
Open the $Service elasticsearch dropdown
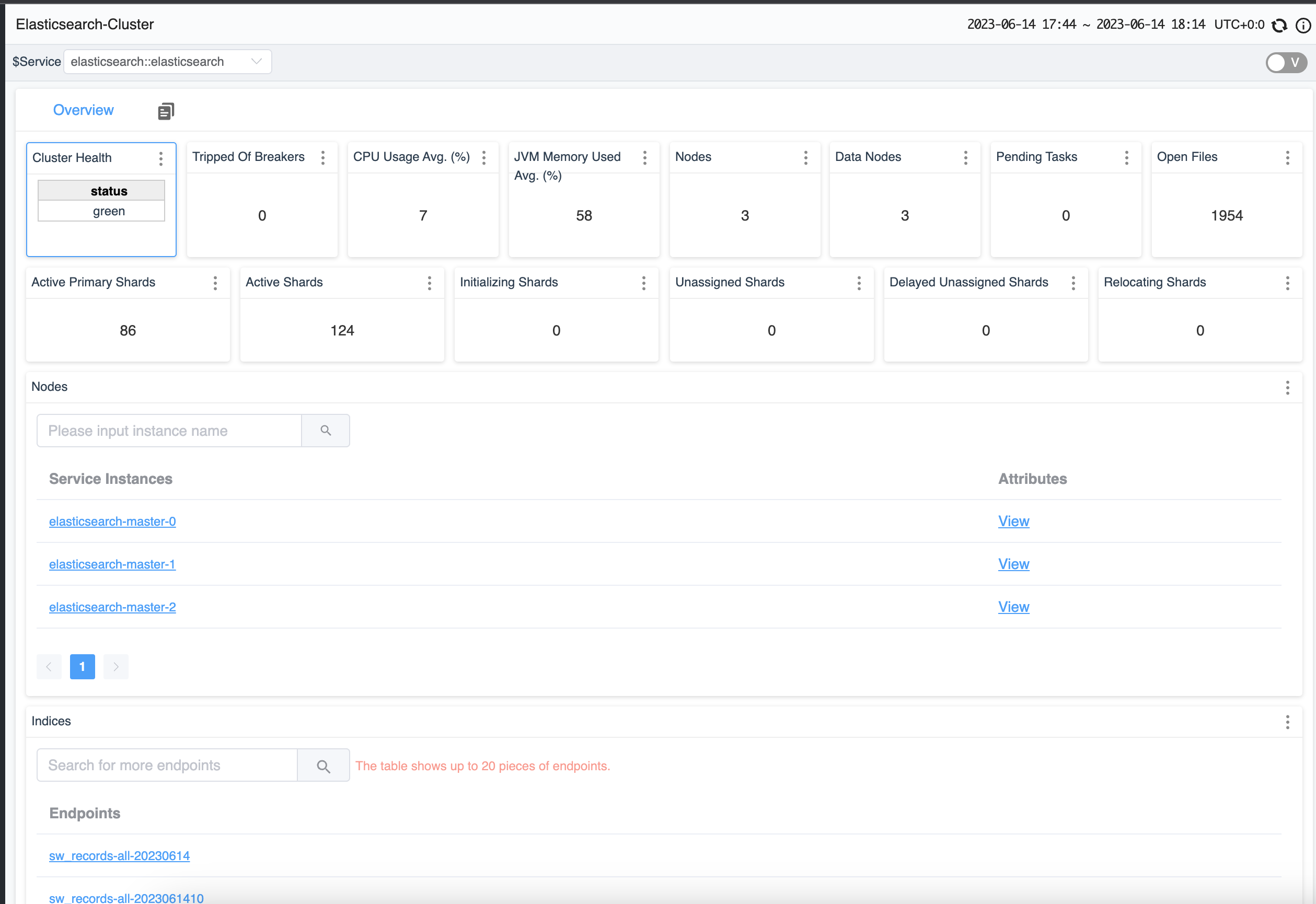pyautogui.click(x=168, y=62)
